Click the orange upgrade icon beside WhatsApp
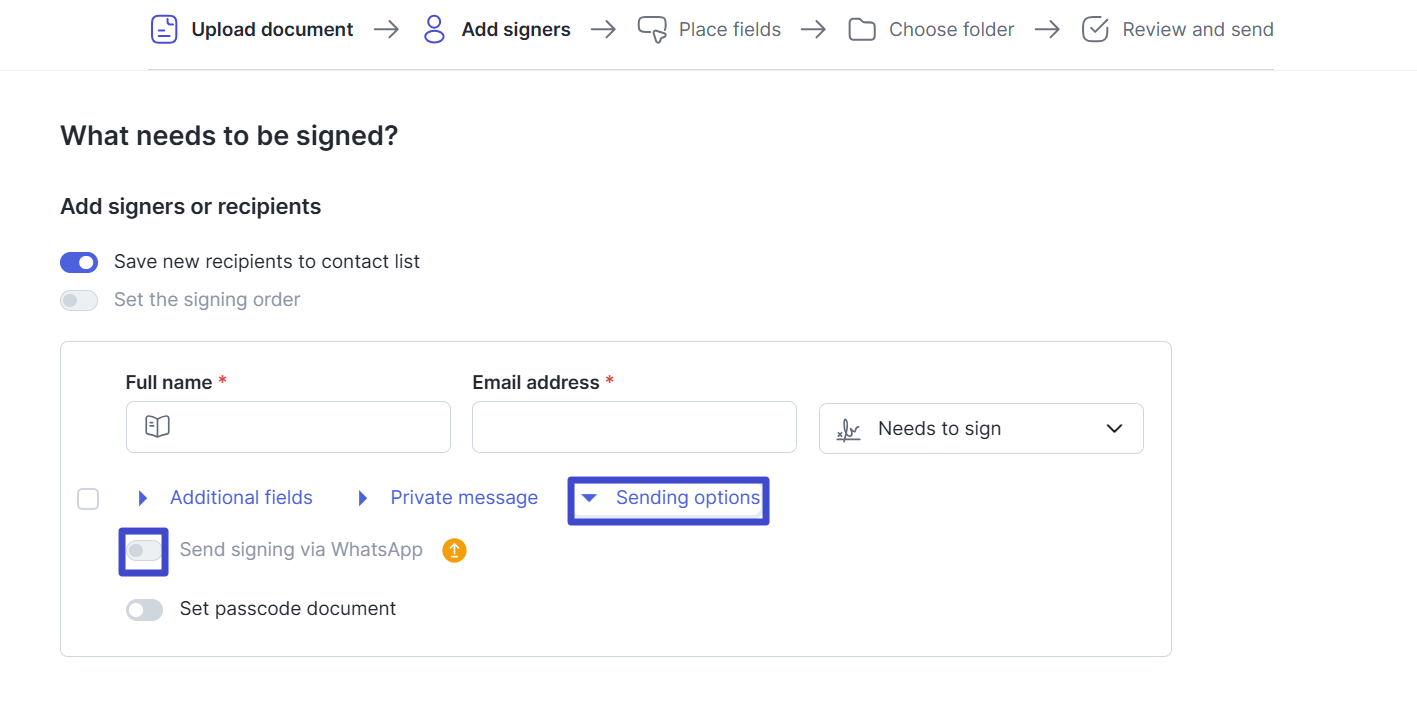The width and height of the screenshot is (1417, 724). 454,550
